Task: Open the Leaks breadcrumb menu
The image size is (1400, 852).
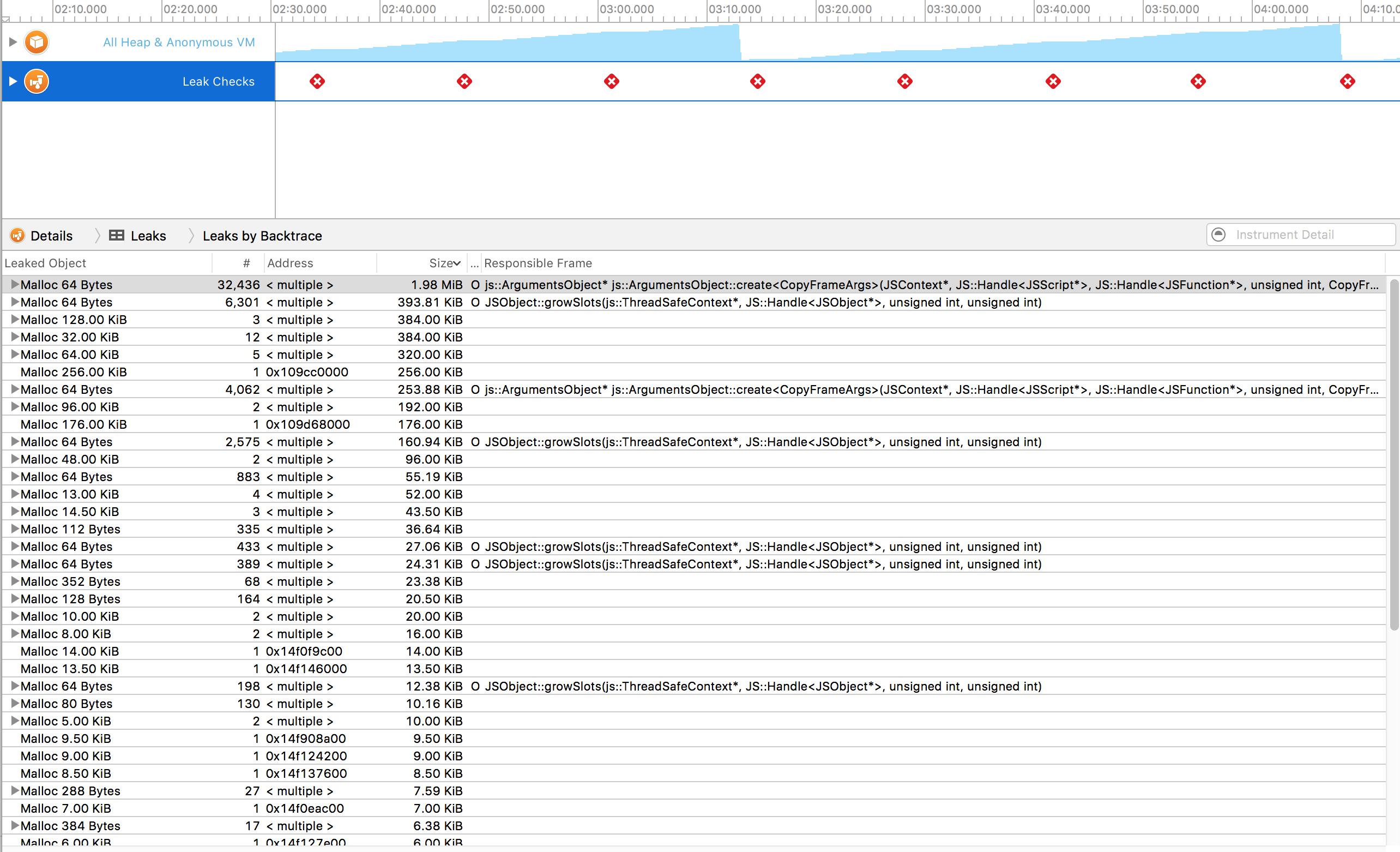Action: coord(148,236)
